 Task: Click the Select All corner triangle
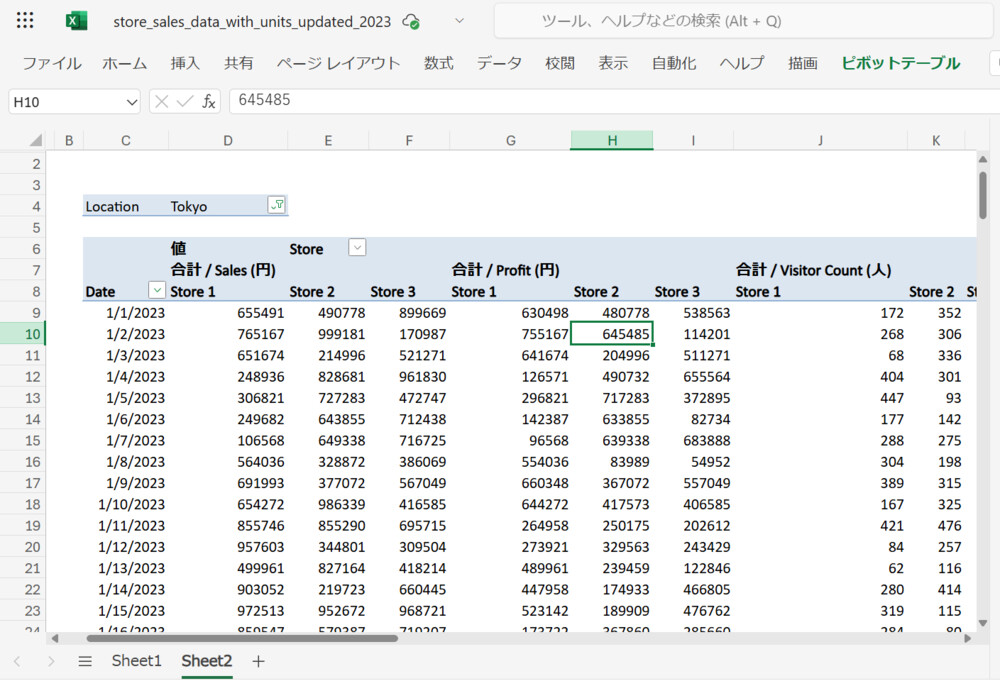tap(35, 141)
